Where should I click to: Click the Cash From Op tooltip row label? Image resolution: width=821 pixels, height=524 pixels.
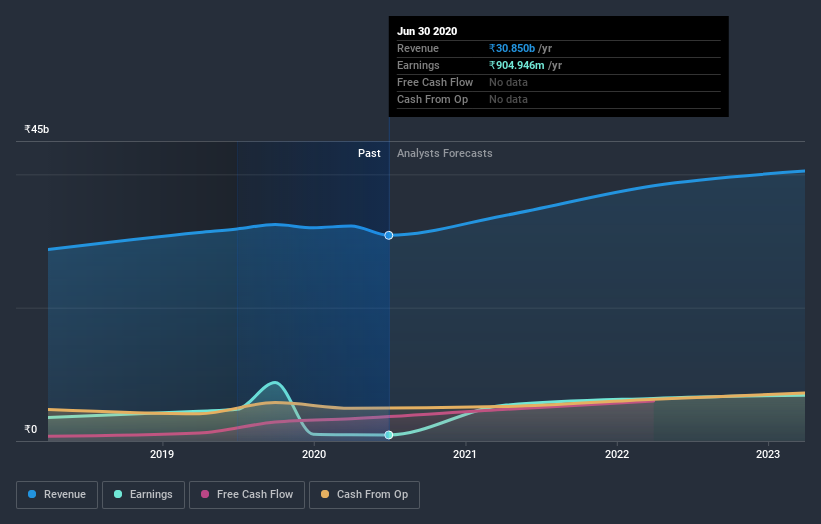(x=432, y=99)
